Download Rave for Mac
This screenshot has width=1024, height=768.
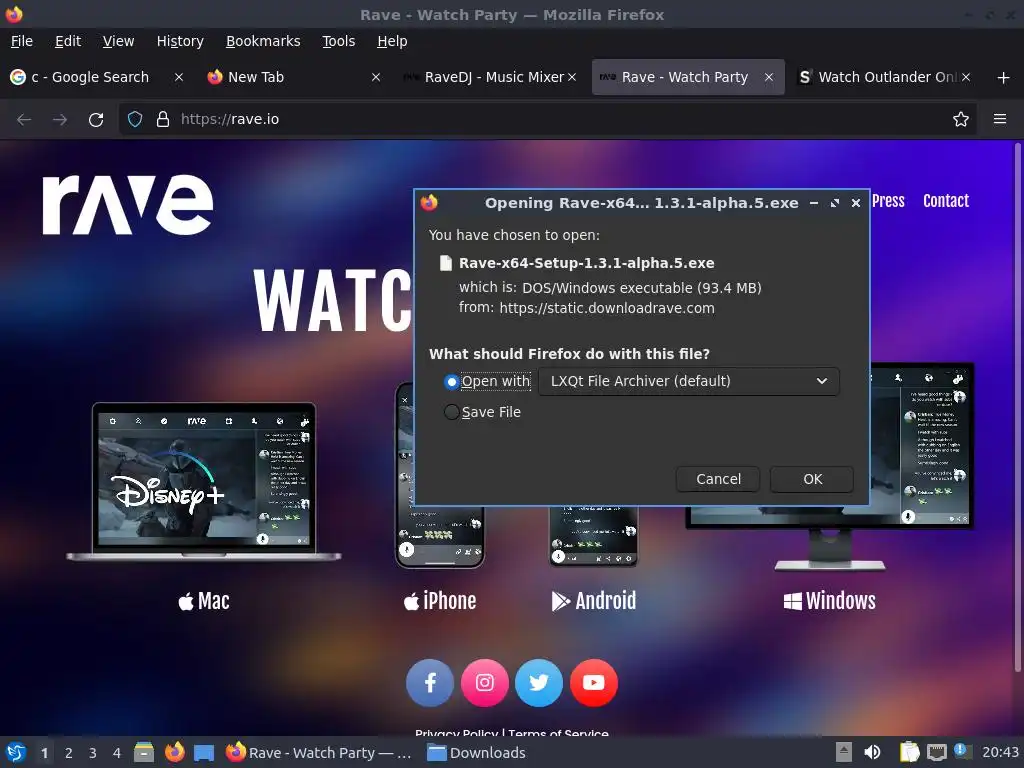(204, 601)
